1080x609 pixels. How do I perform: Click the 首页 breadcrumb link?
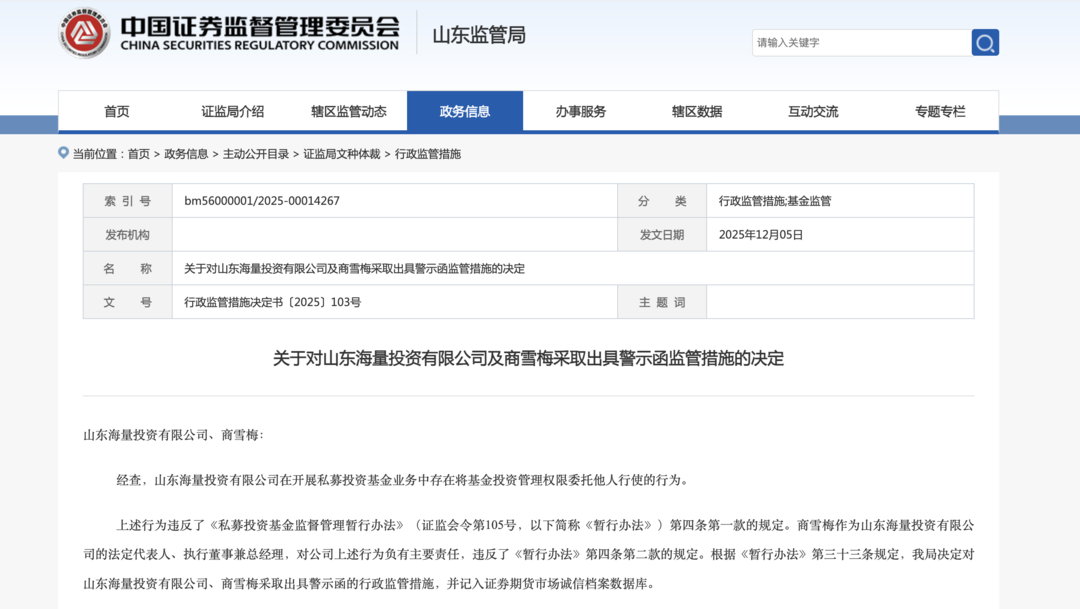(138, 154)
